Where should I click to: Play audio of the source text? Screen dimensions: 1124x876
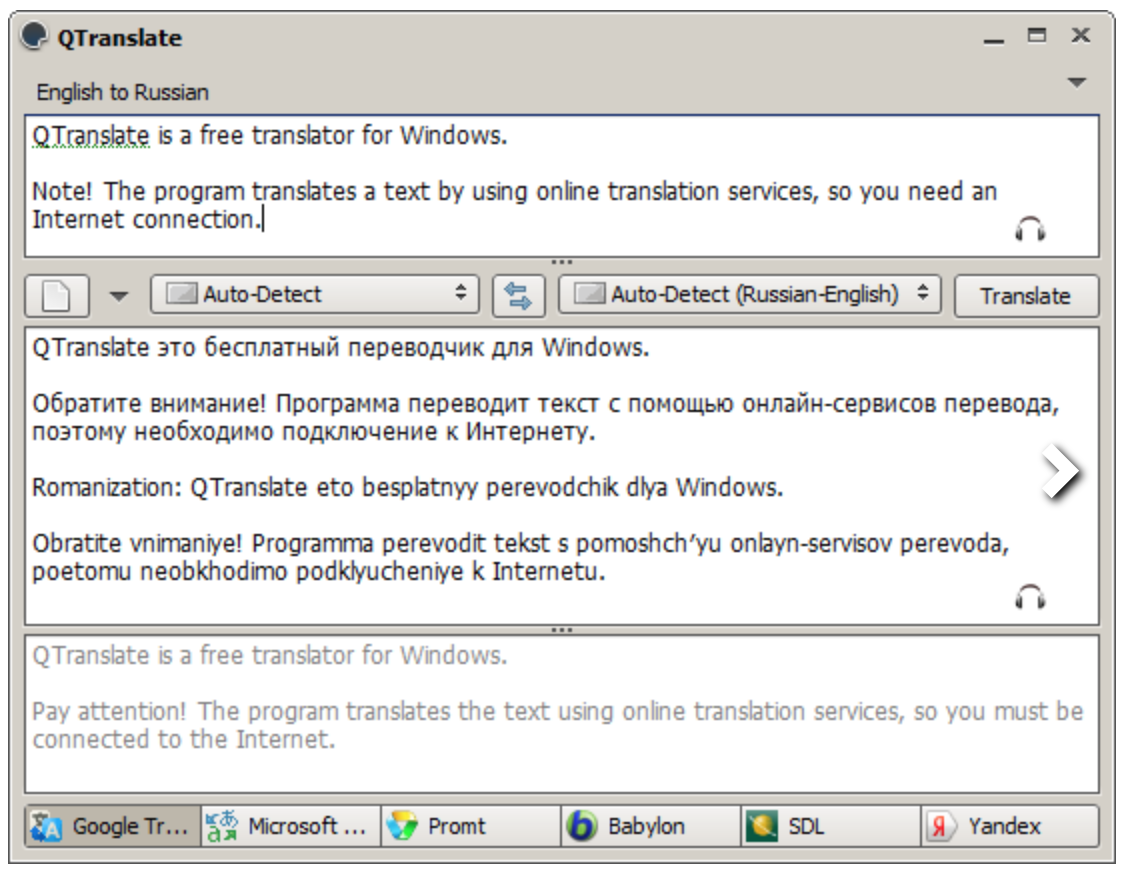(x=1029, y=231)
